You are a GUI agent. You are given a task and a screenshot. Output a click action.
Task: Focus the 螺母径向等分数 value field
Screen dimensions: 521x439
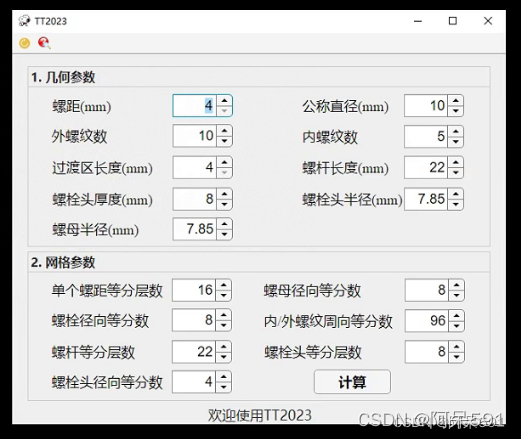pyautogui.click(x=427, y=290)
